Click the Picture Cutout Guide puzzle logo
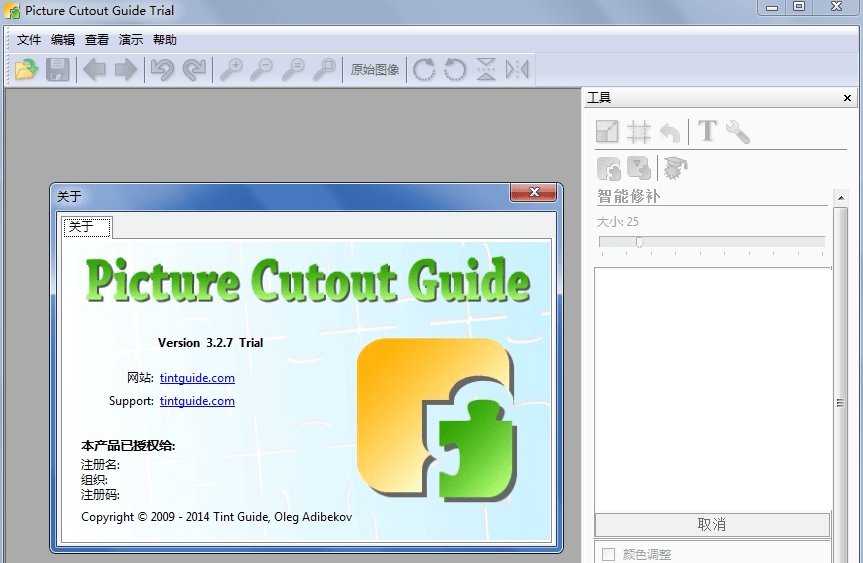The width and height of the screenshot is (863, 563). click(x=436, y=420)
